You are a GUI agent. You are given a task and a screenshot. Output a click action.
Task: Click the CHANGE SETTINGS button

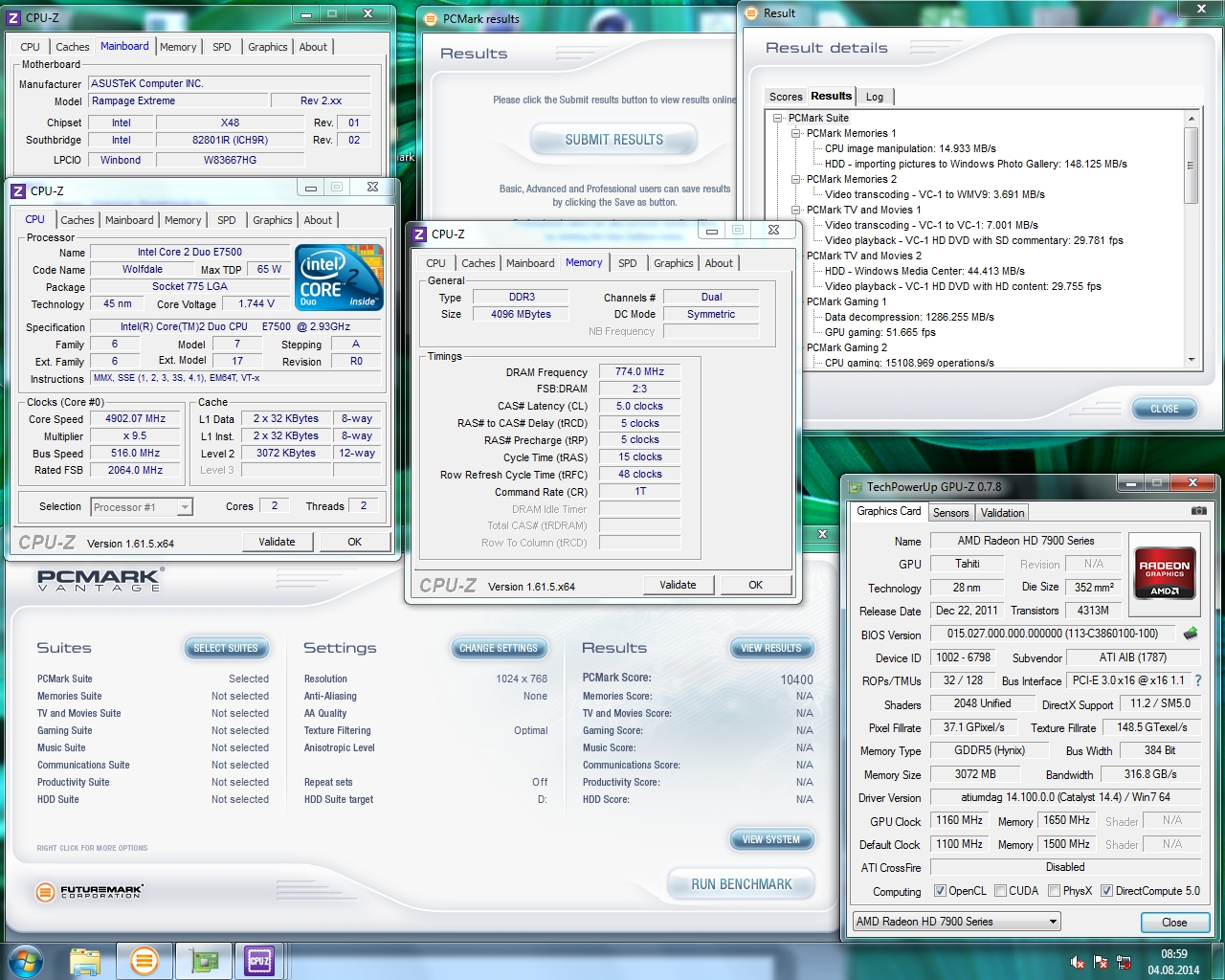[x=499, y=648]
